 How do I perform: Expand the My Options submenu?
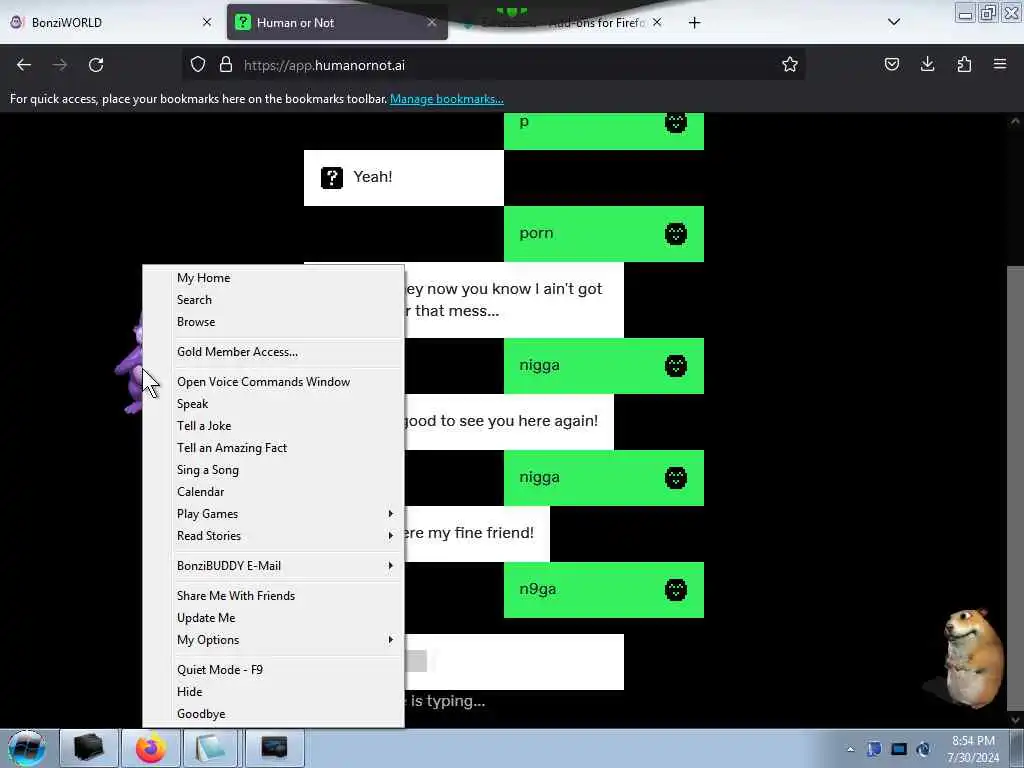tap(274, 640)
